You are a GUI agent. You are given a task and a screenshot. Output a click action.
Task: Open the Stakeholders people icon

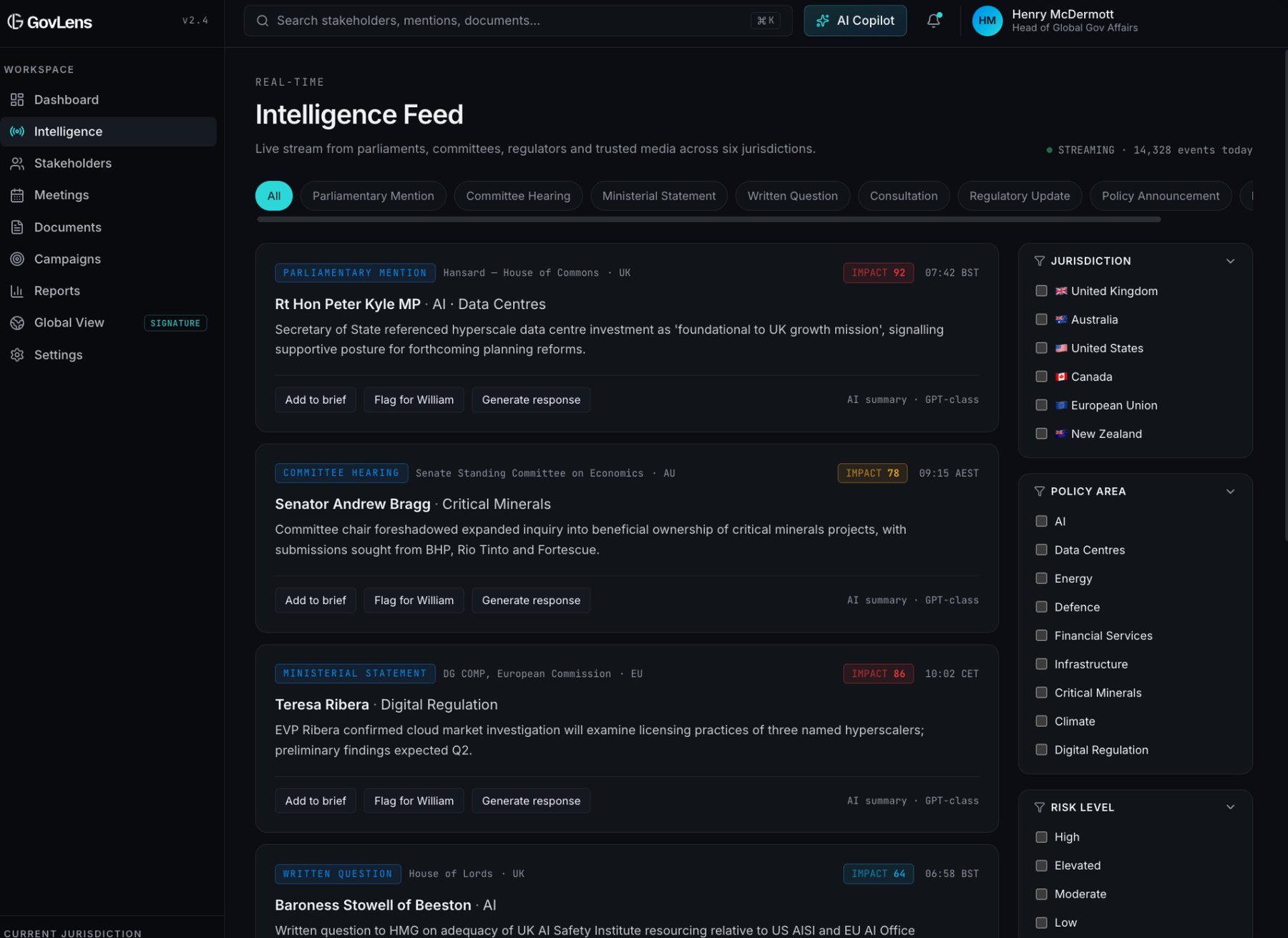(x=17, y=163)
